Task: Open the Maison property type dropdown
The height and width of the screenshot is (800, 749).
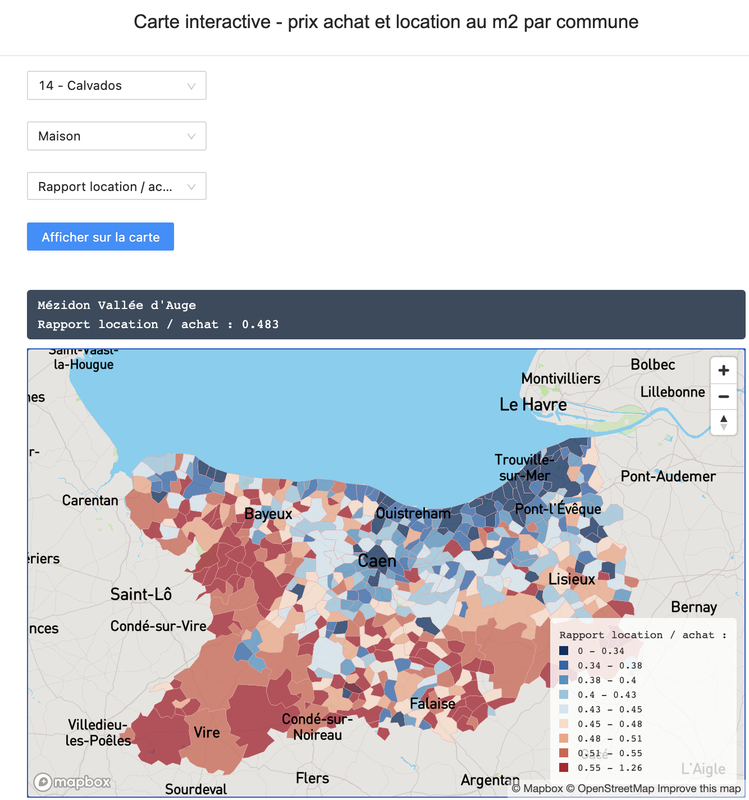Action: coord(116,136)
